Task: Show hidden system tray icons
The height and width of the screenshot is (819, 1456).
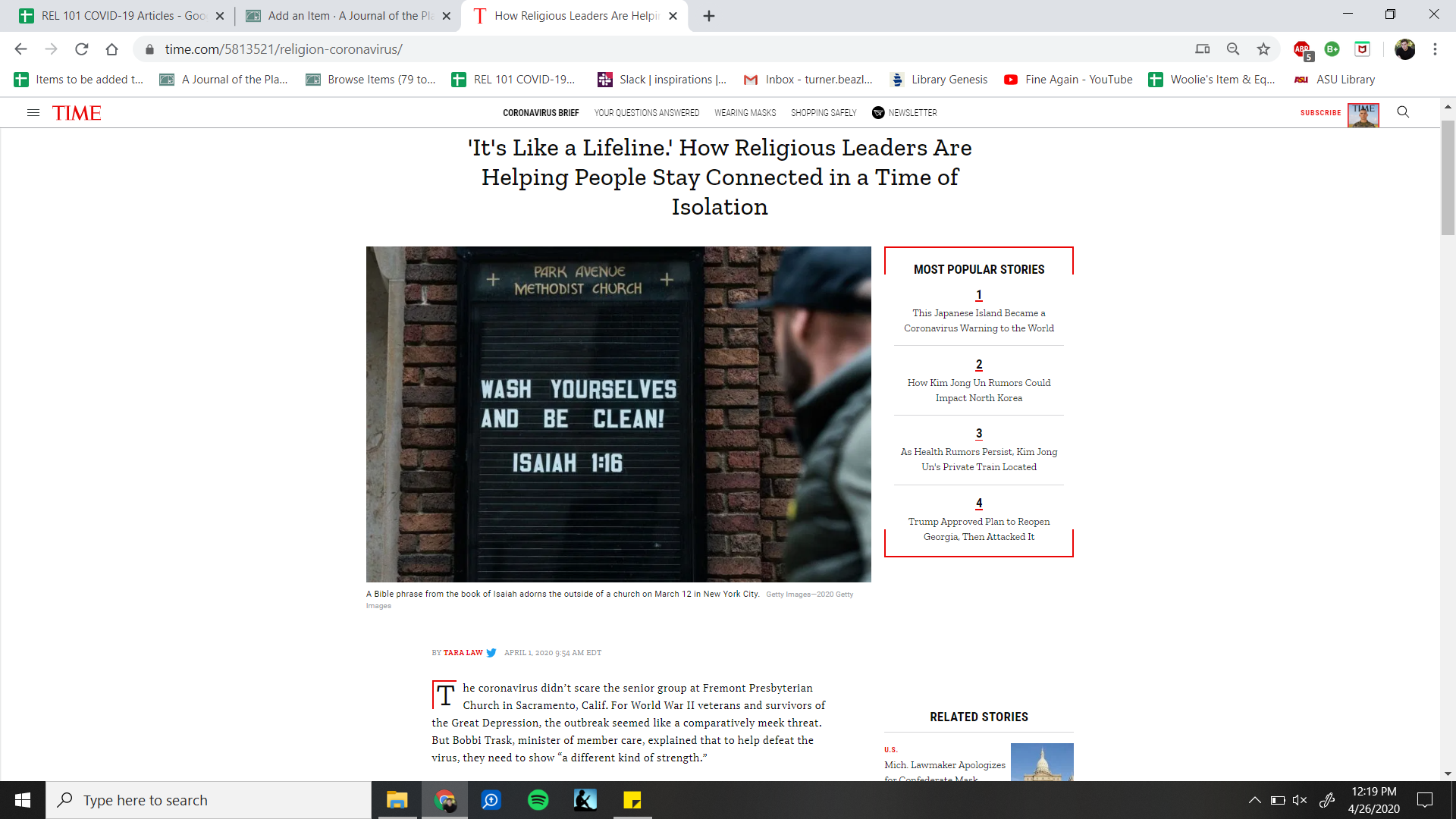Action: coord(1254,800)
